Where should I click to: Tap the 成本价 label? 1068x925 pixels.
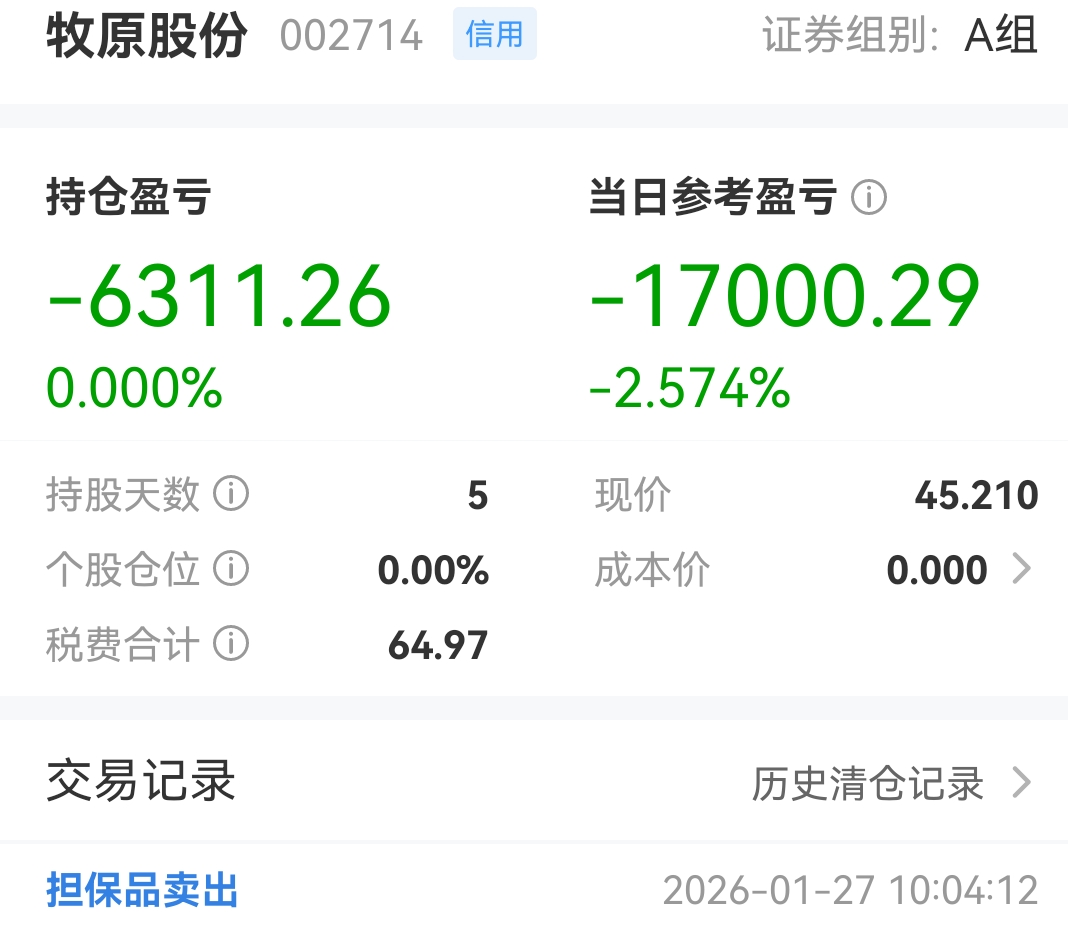click(x=653, y=569)
